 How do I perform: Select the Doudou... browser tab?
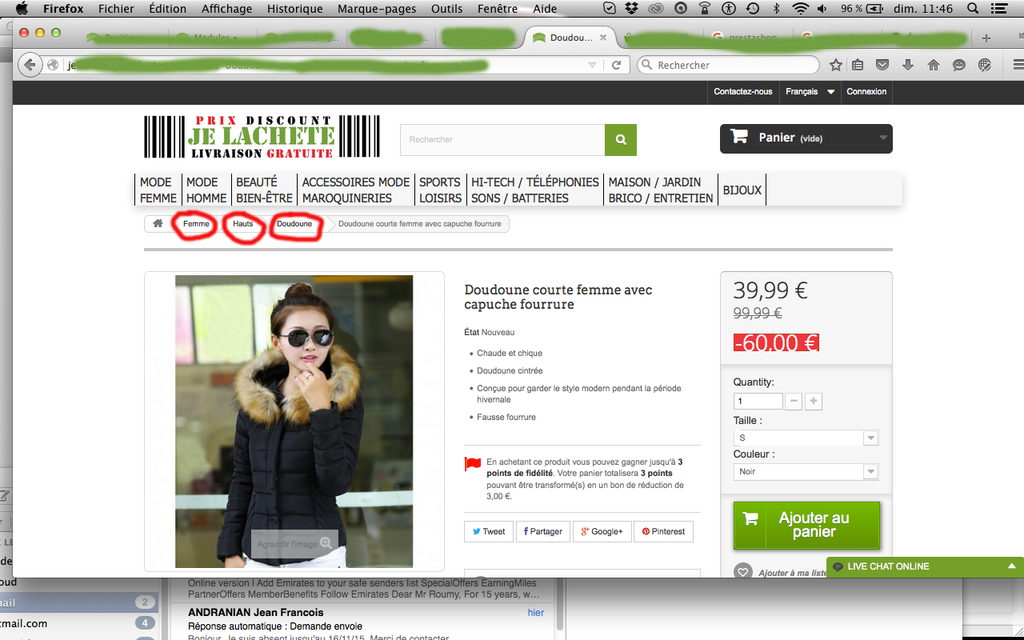point(570,38)
